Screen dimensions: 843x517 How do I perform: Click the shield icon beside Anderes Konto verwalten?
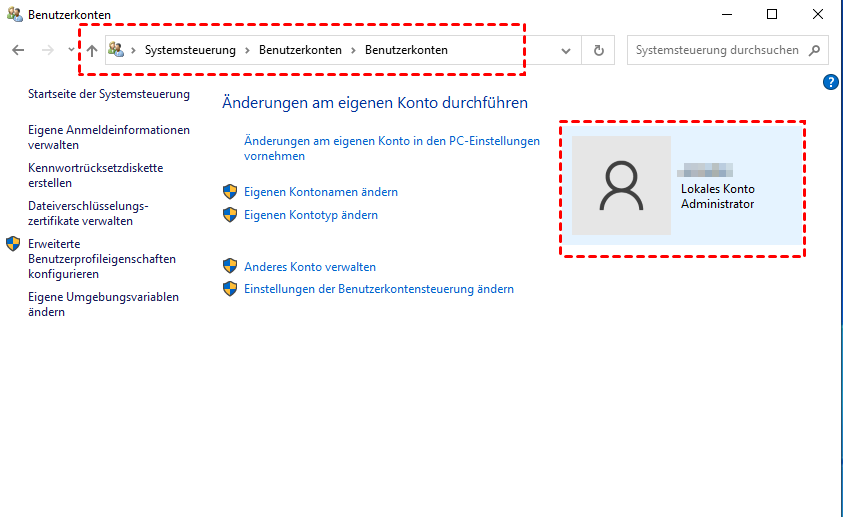coord(230,267)
